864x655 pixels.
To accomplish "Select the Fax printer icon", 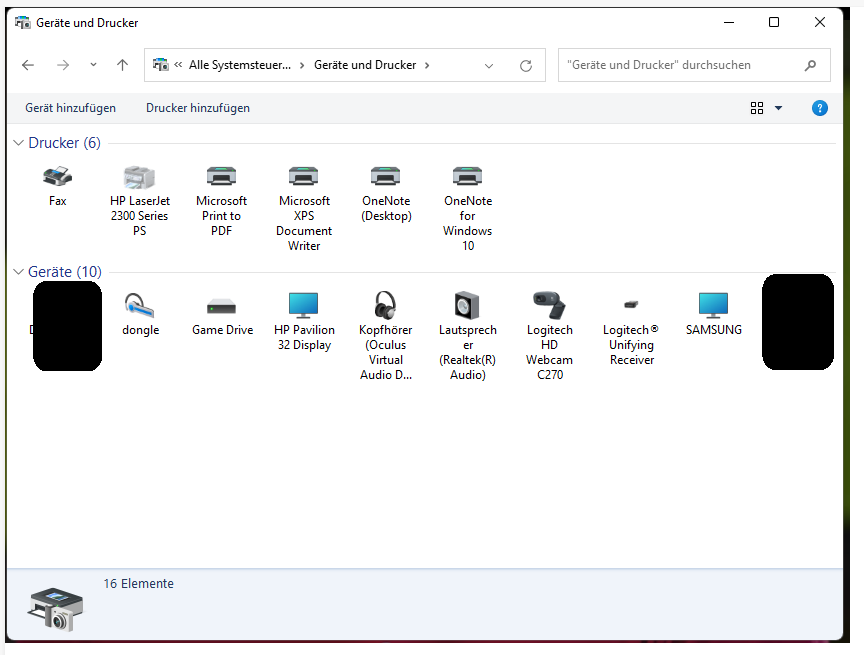I will (x=57, y=176).
